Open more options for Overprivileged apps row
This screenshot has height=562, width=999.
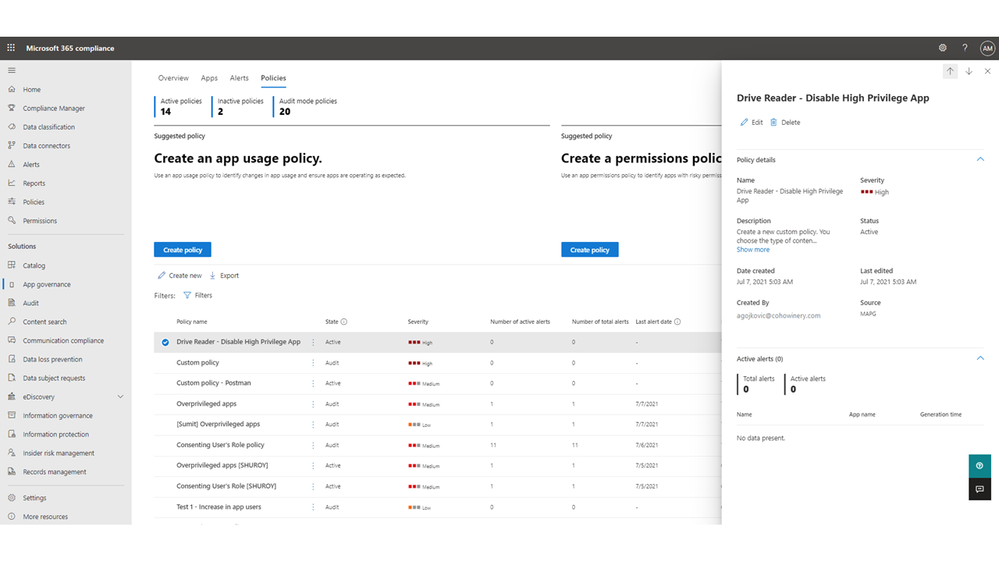pyautogui.click(x=313, y=404)
